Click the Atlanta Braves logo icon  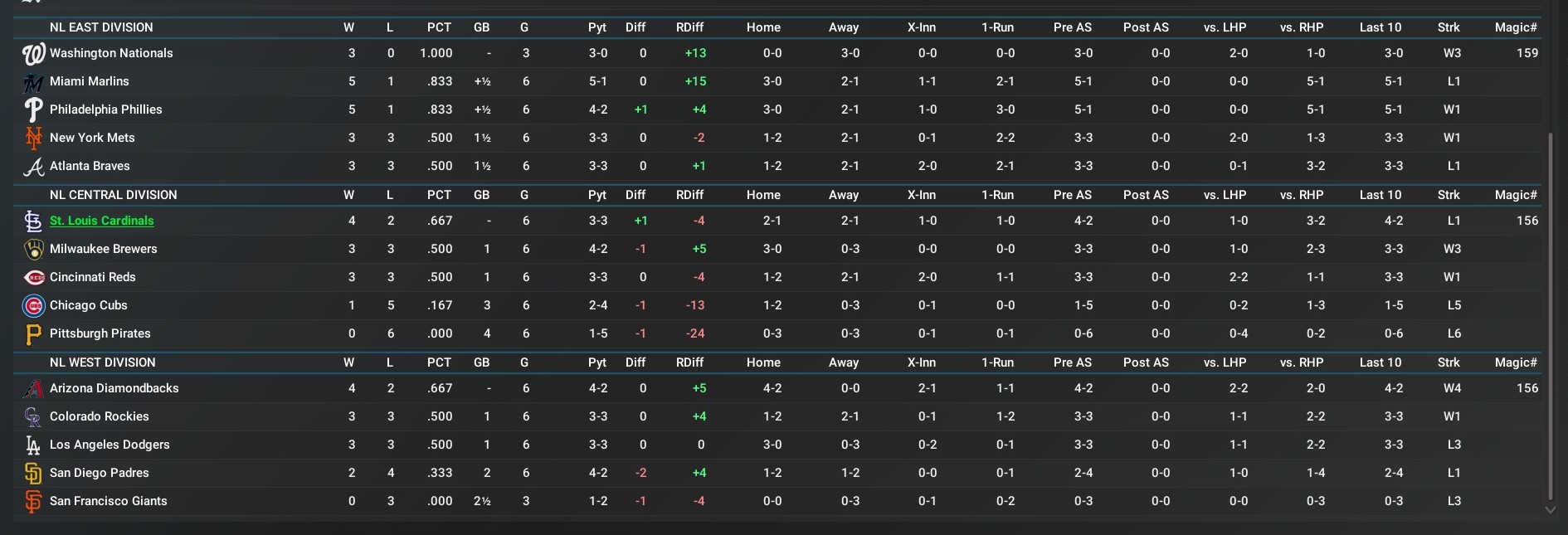[33, 167]
